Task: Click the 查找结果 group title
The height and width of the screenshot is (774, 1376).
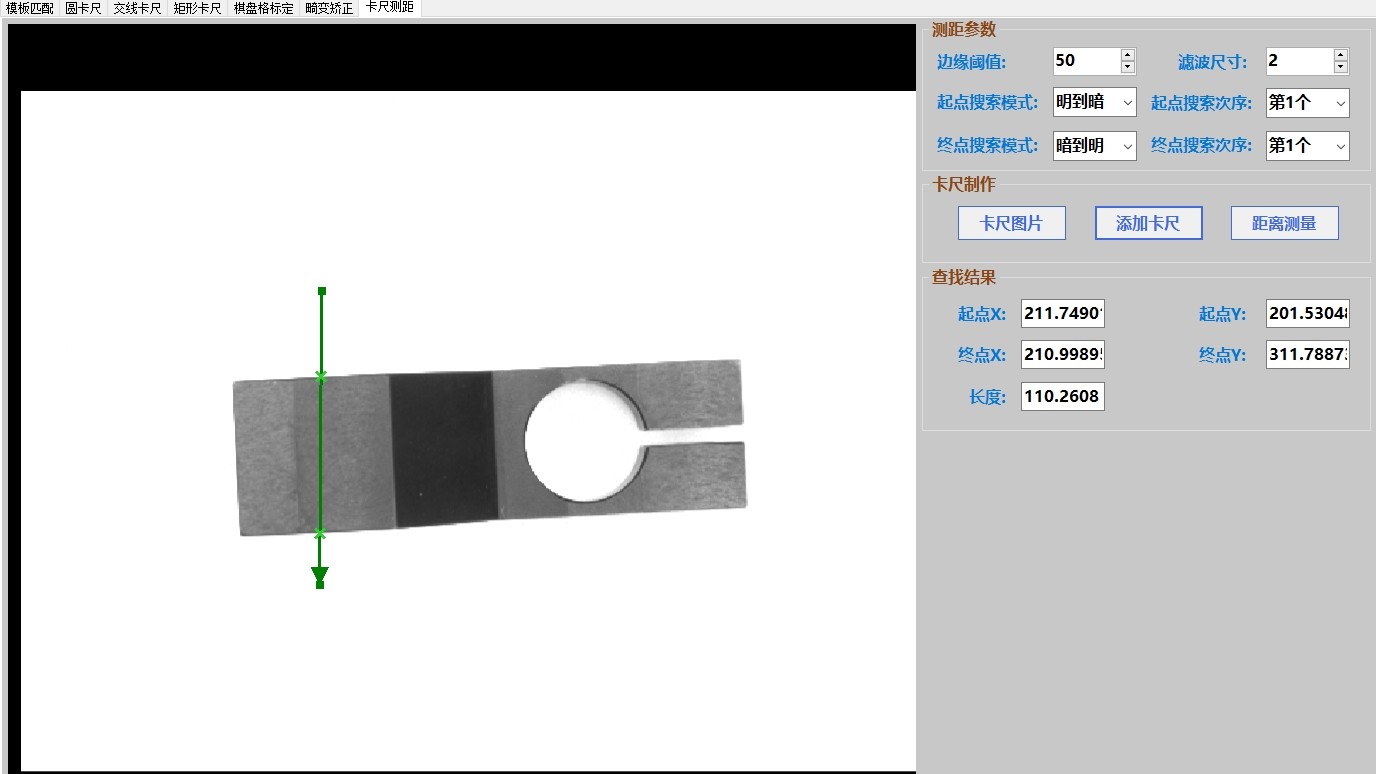Action: (x=964, y=278)
